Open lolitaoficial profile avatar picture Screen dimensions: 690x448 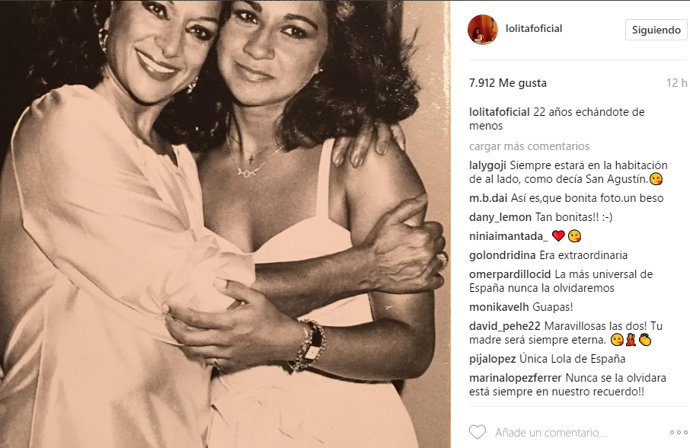(483, 29)
